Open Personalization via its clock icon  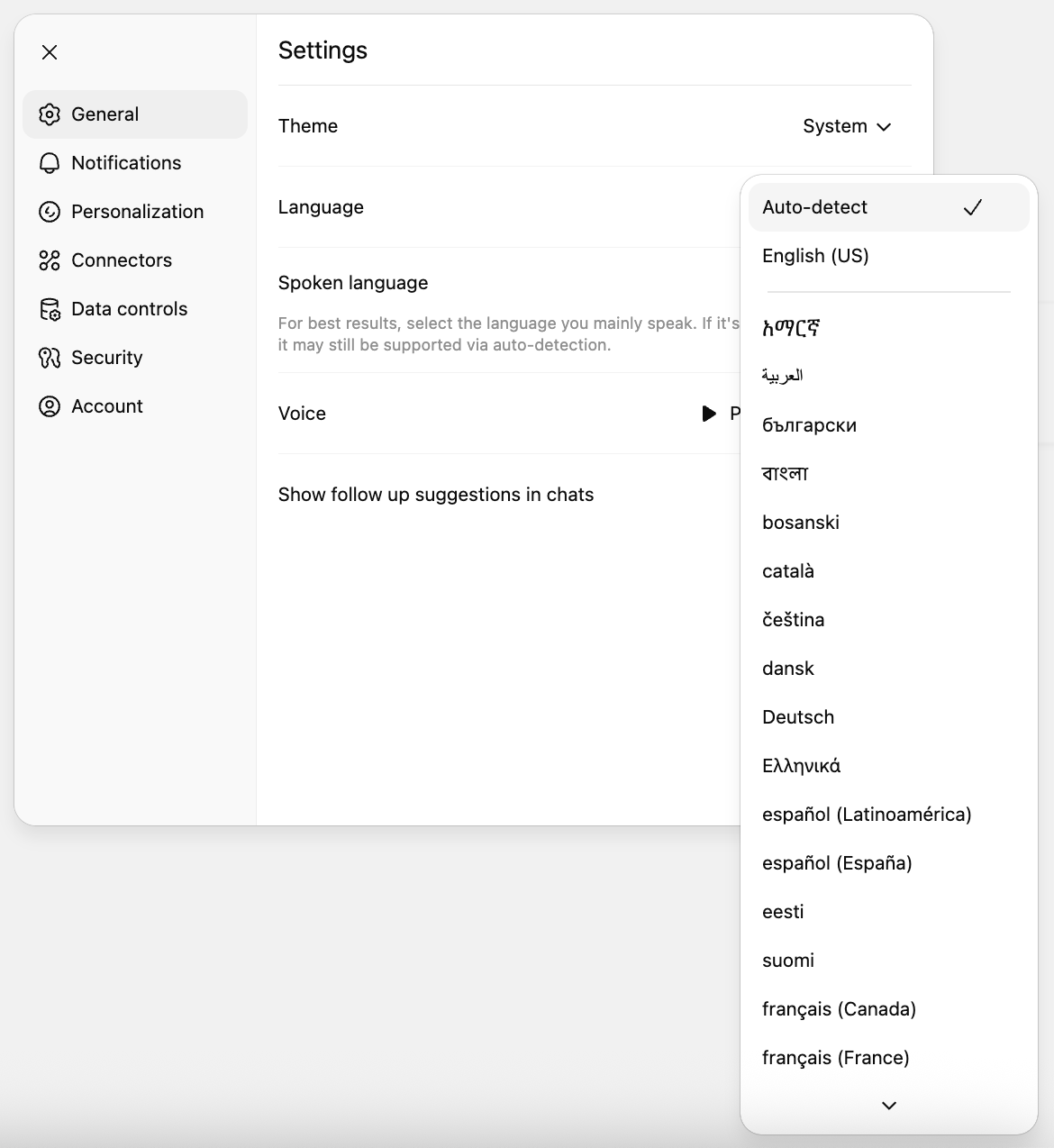click(x=50, y=211)
